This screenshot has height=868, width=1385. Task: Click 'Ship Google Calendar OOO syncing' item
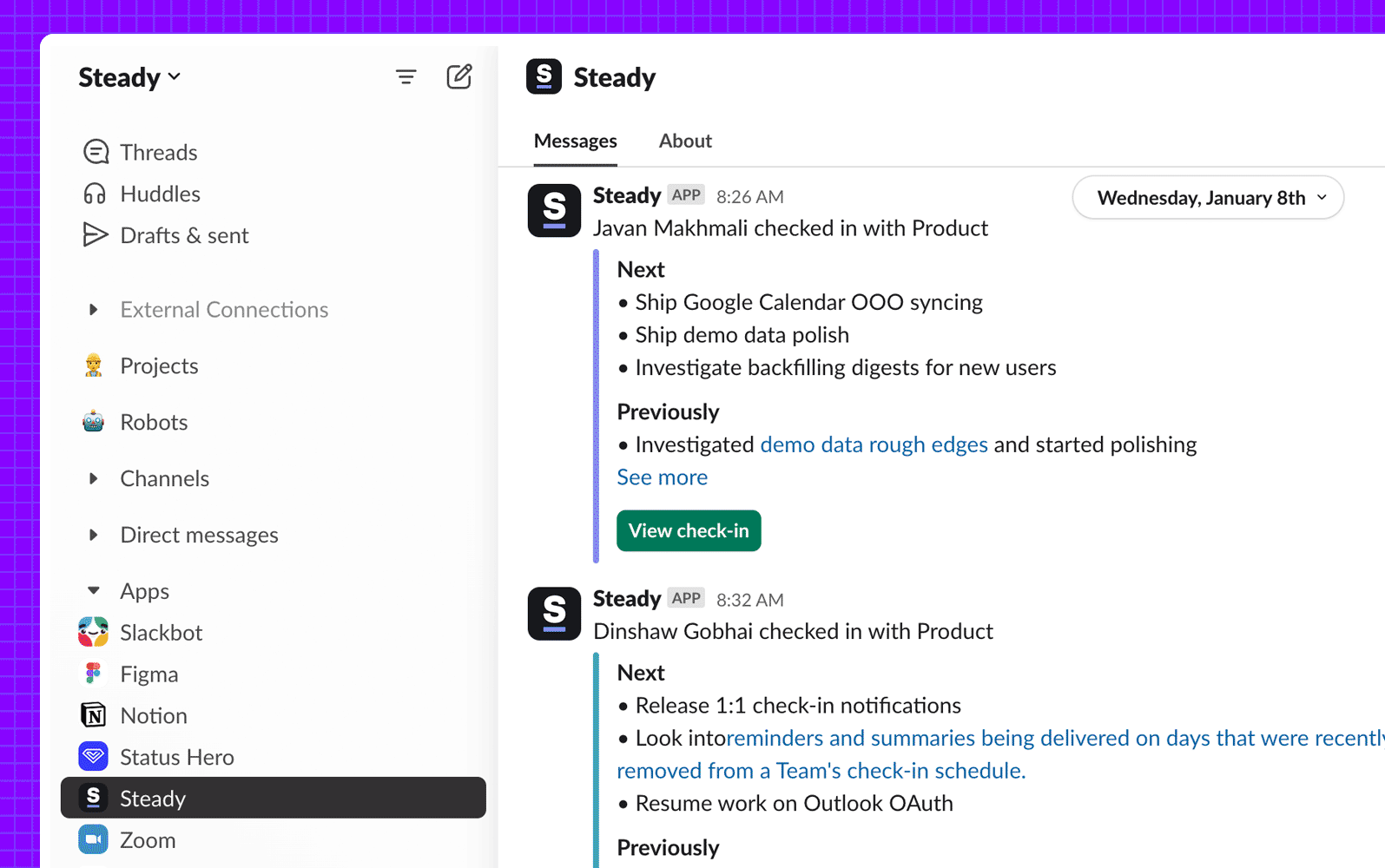(808, 302)
